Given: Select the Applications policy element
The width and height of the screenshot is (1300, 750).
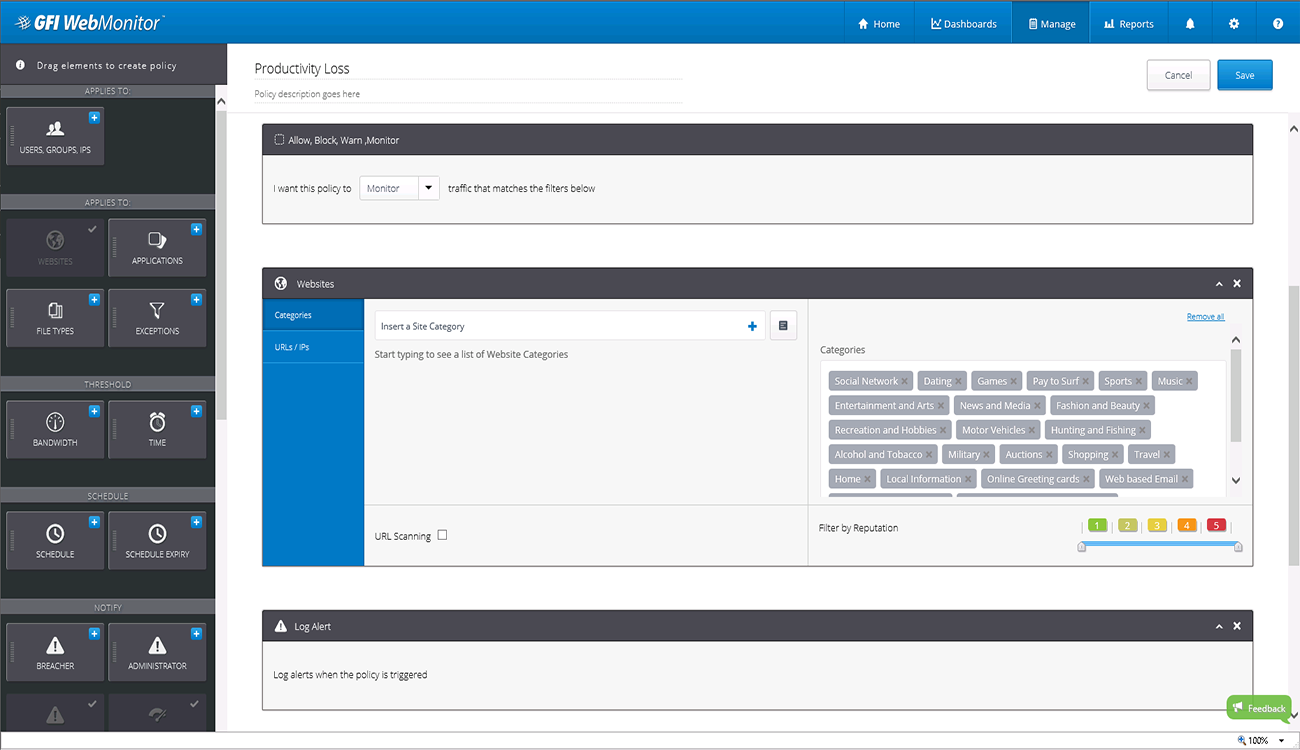Looking at the screenshot, I should (157, 248).
